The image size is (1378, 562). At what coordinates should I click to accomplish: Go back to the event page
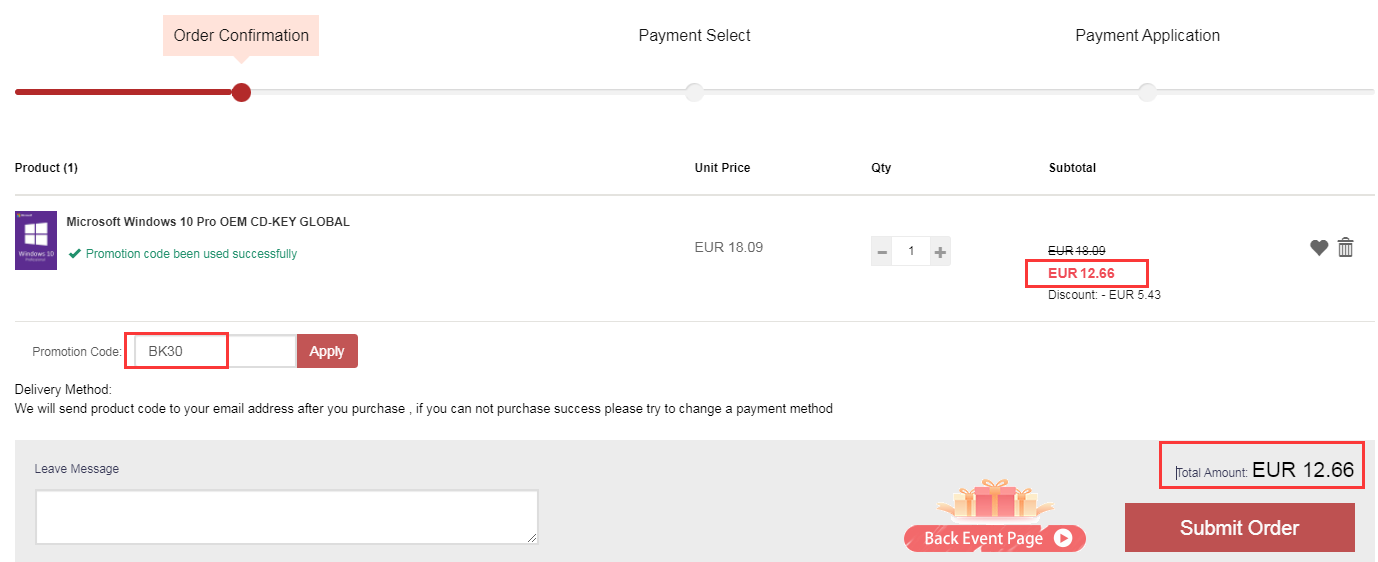(994, 538)
